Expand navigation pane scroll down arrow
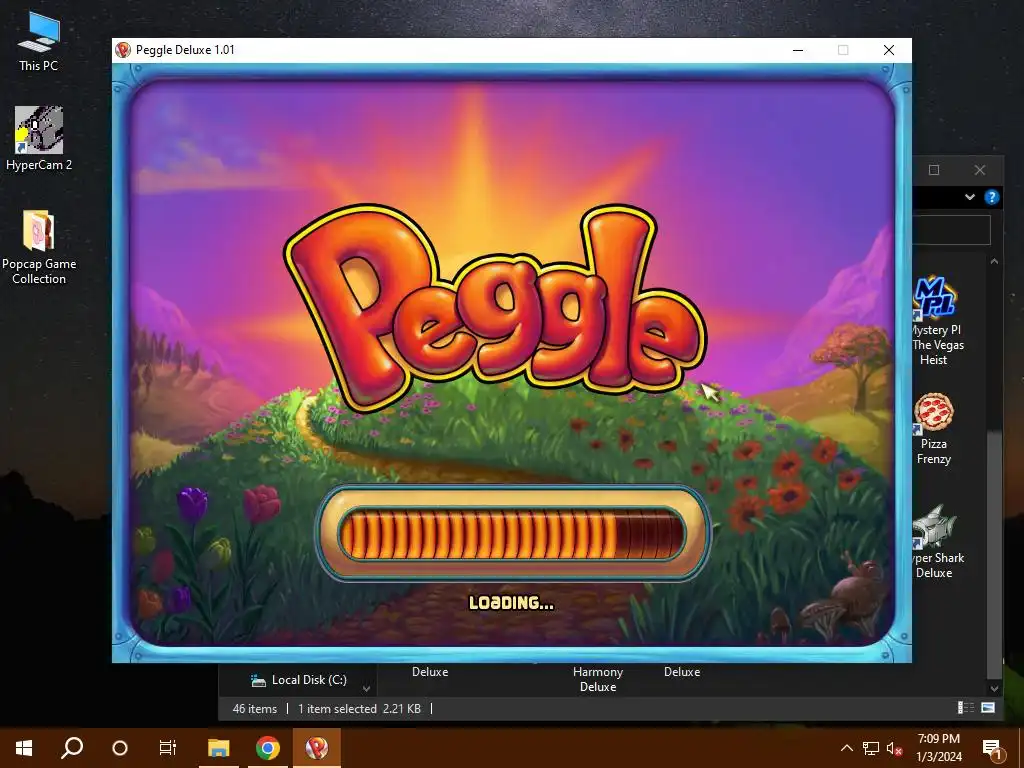 click(x=366, y=688)
